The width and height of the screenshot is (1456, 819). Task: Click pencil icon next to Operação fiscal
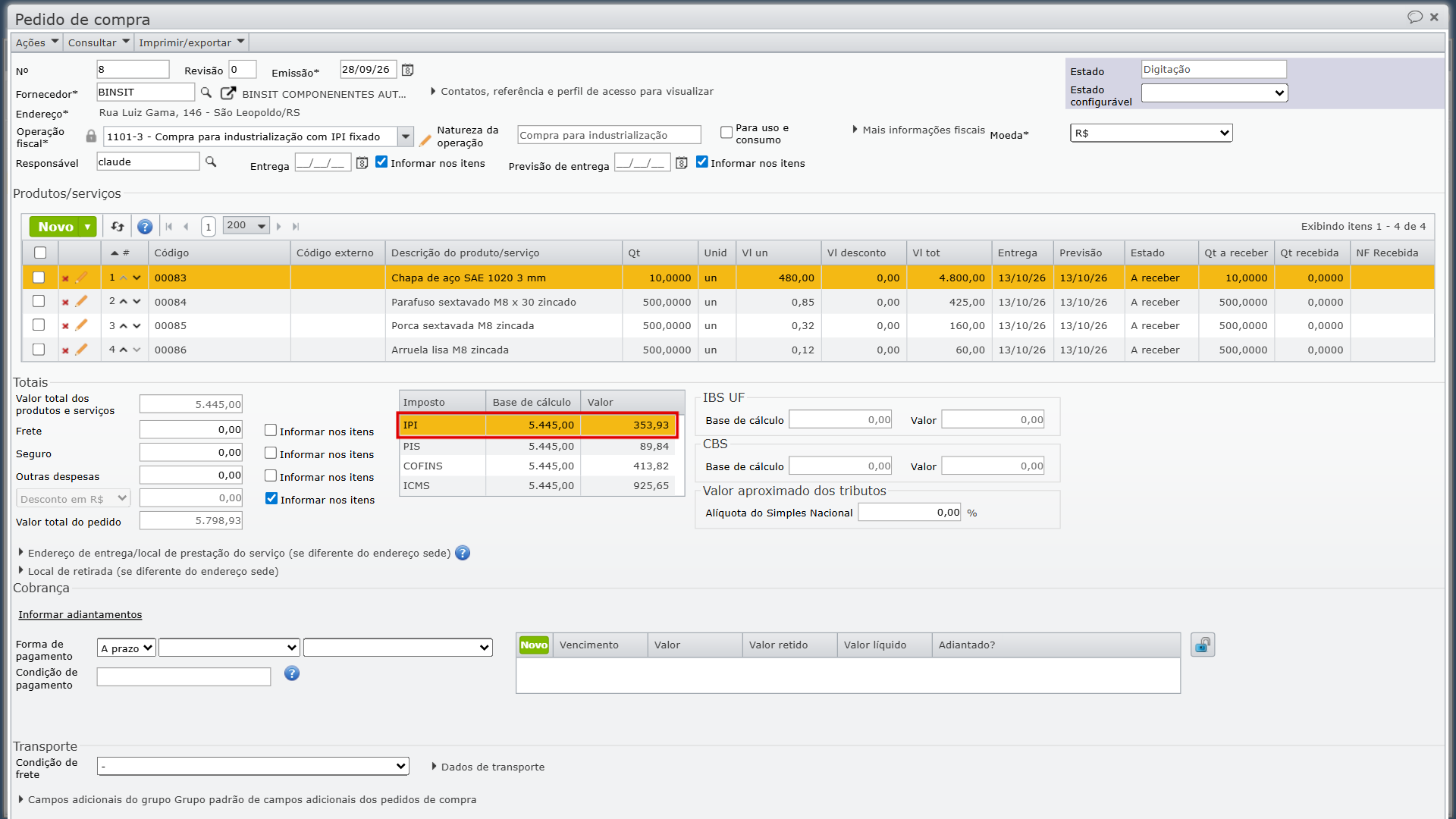[x=425, y=140]
